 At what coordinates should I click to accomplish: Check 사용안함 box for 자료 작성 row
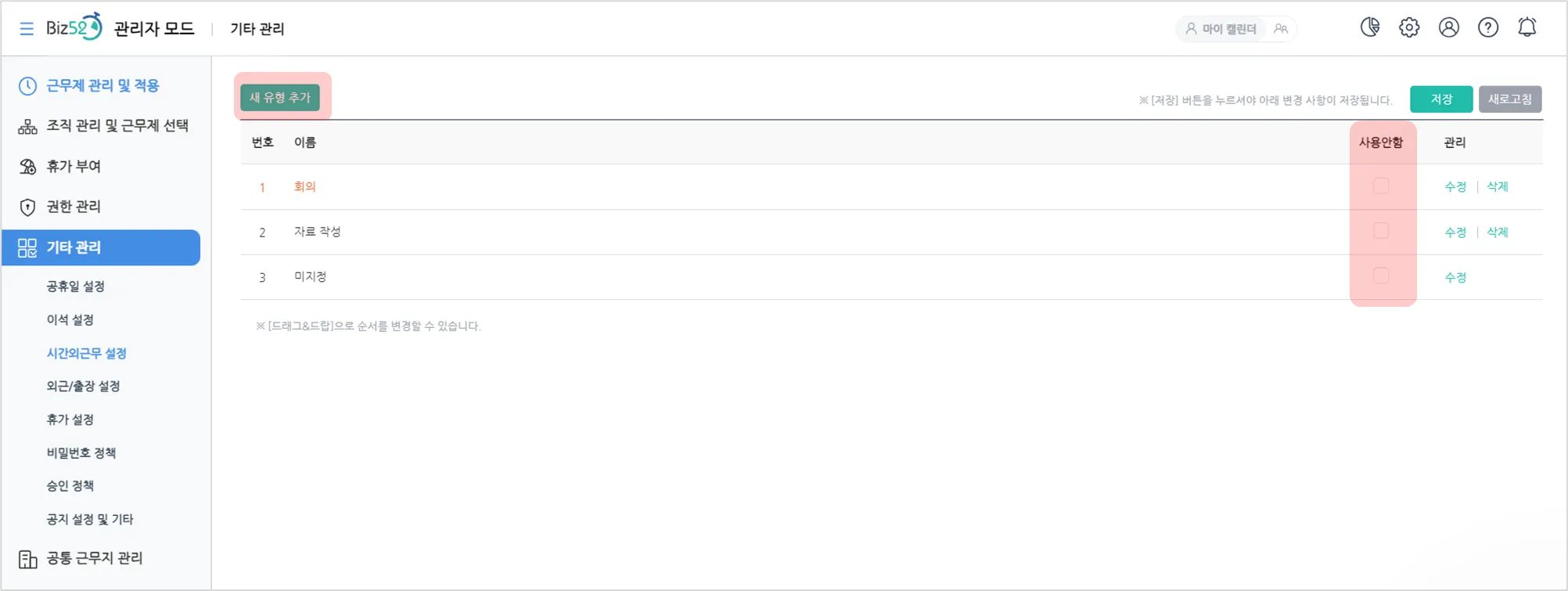1381,231
